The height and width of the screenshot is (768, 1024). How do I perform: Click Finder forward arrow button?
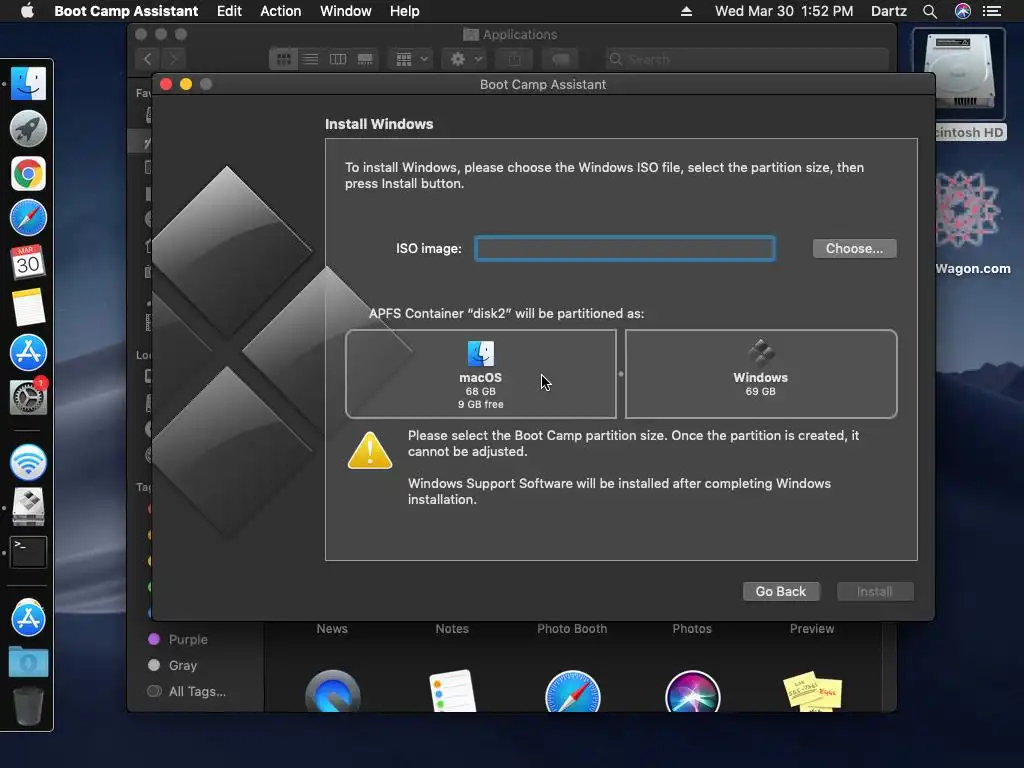tap(173, 59)
